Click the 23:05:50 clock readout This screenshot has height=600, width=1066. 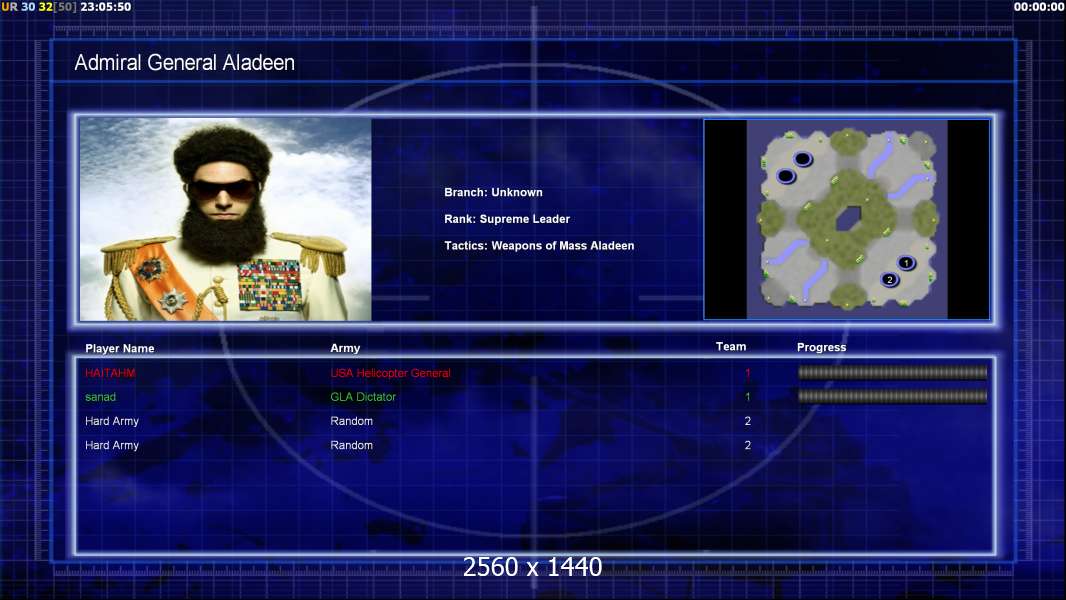[105, 7]
